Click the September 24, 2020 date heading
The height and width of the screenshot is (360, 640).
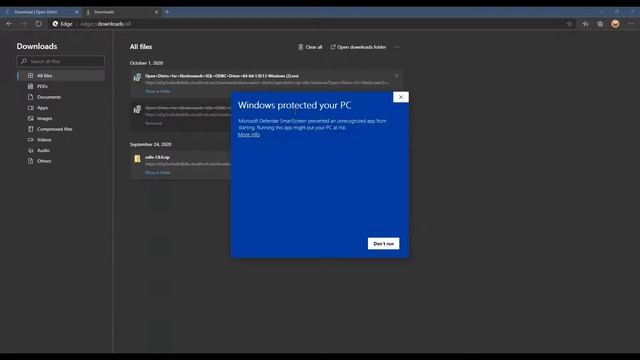[x=151, y=144]
